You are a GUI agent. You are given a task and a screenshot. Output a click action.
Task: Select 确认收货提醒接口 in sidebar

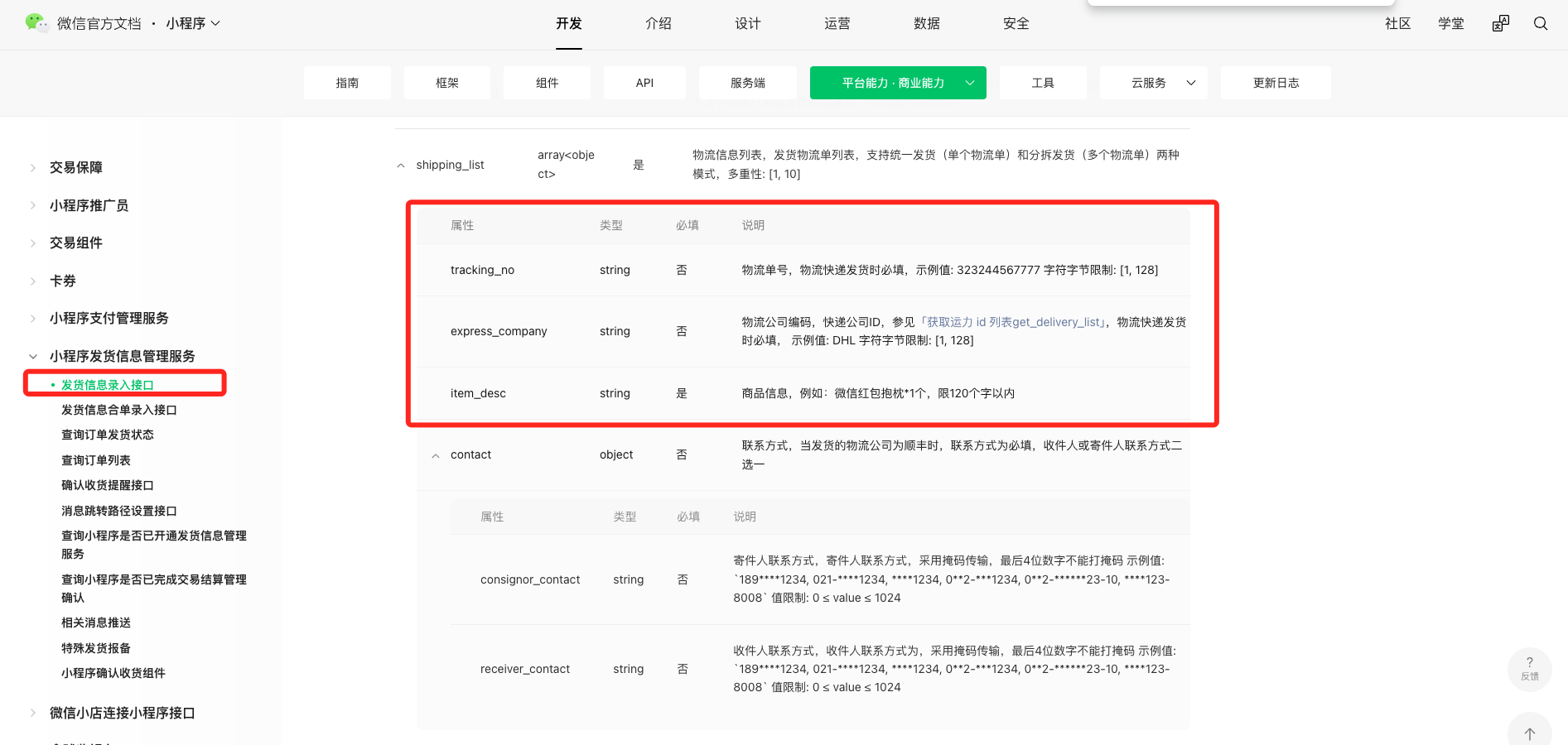(x=108, y=485)
